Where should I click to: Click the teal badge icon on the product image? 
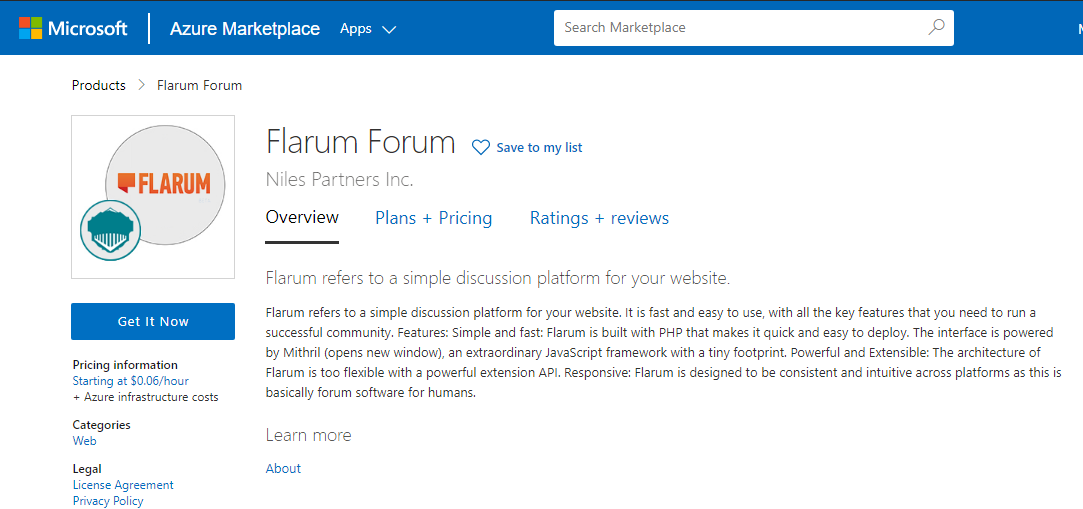click(x=108, y=230)
